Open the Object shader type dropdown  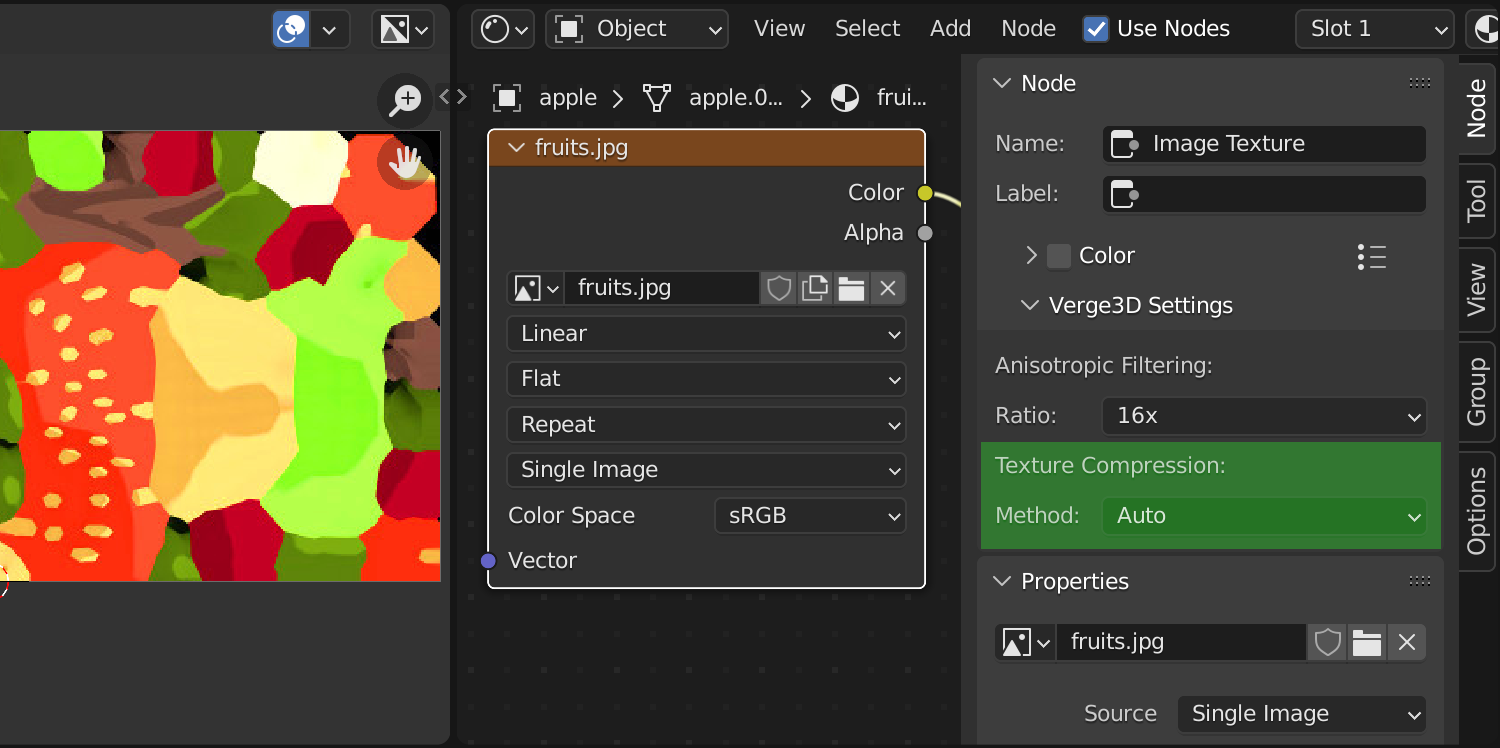tap(637, 29)
